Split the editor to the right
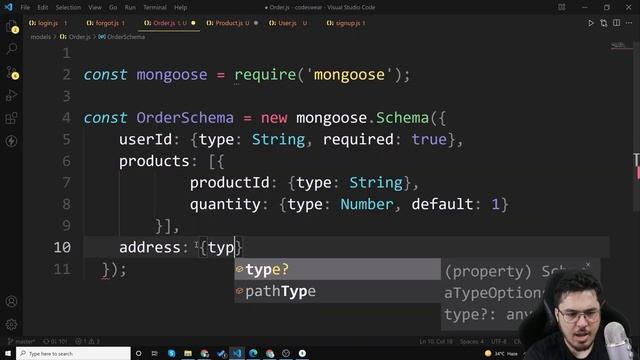The image size is (640, 360). coord(617,23)
